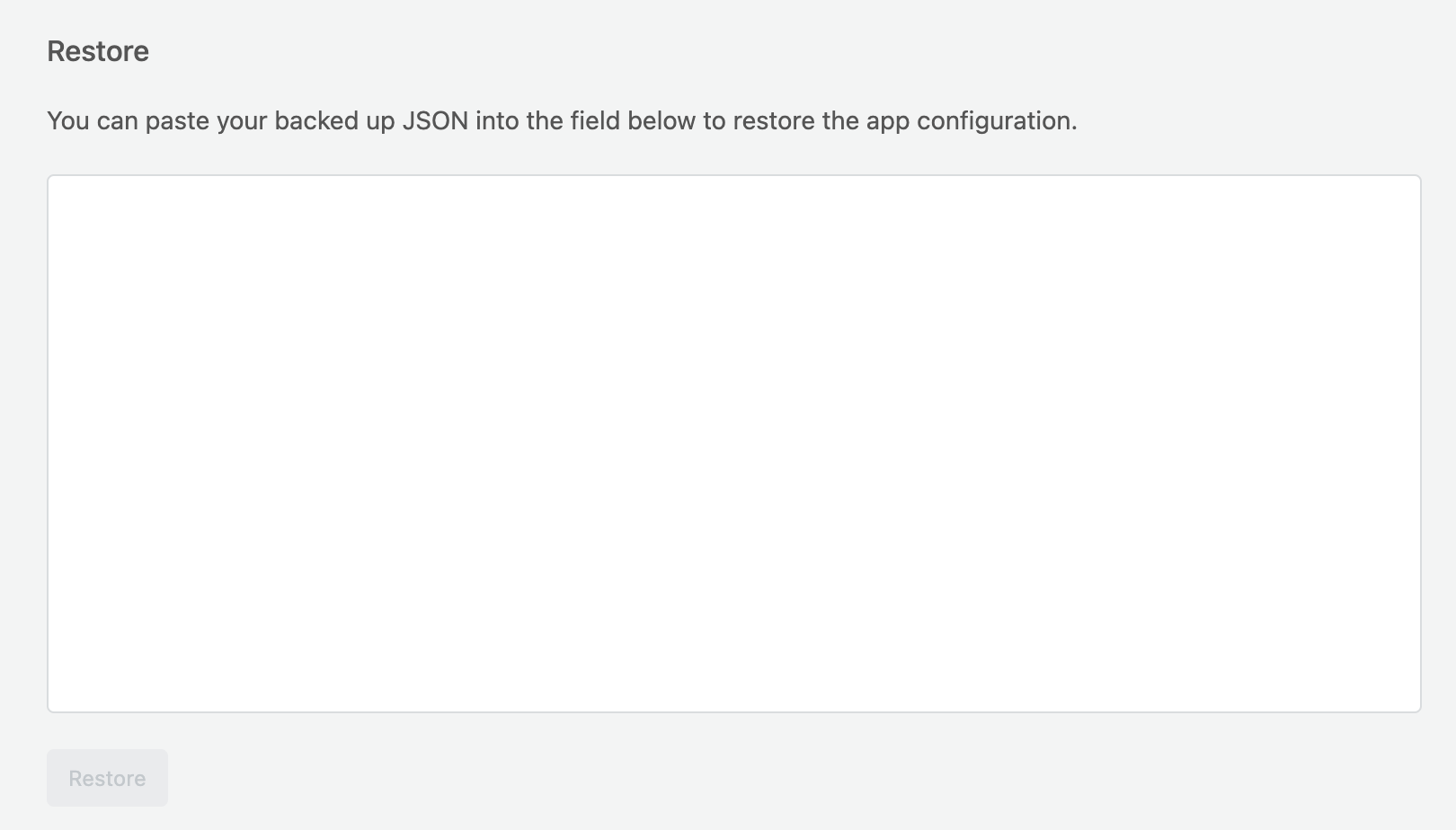Click the backup instructions description text
Image resolution: width=1456 pixels, height=830 pixels.
[x=562, y=120]
